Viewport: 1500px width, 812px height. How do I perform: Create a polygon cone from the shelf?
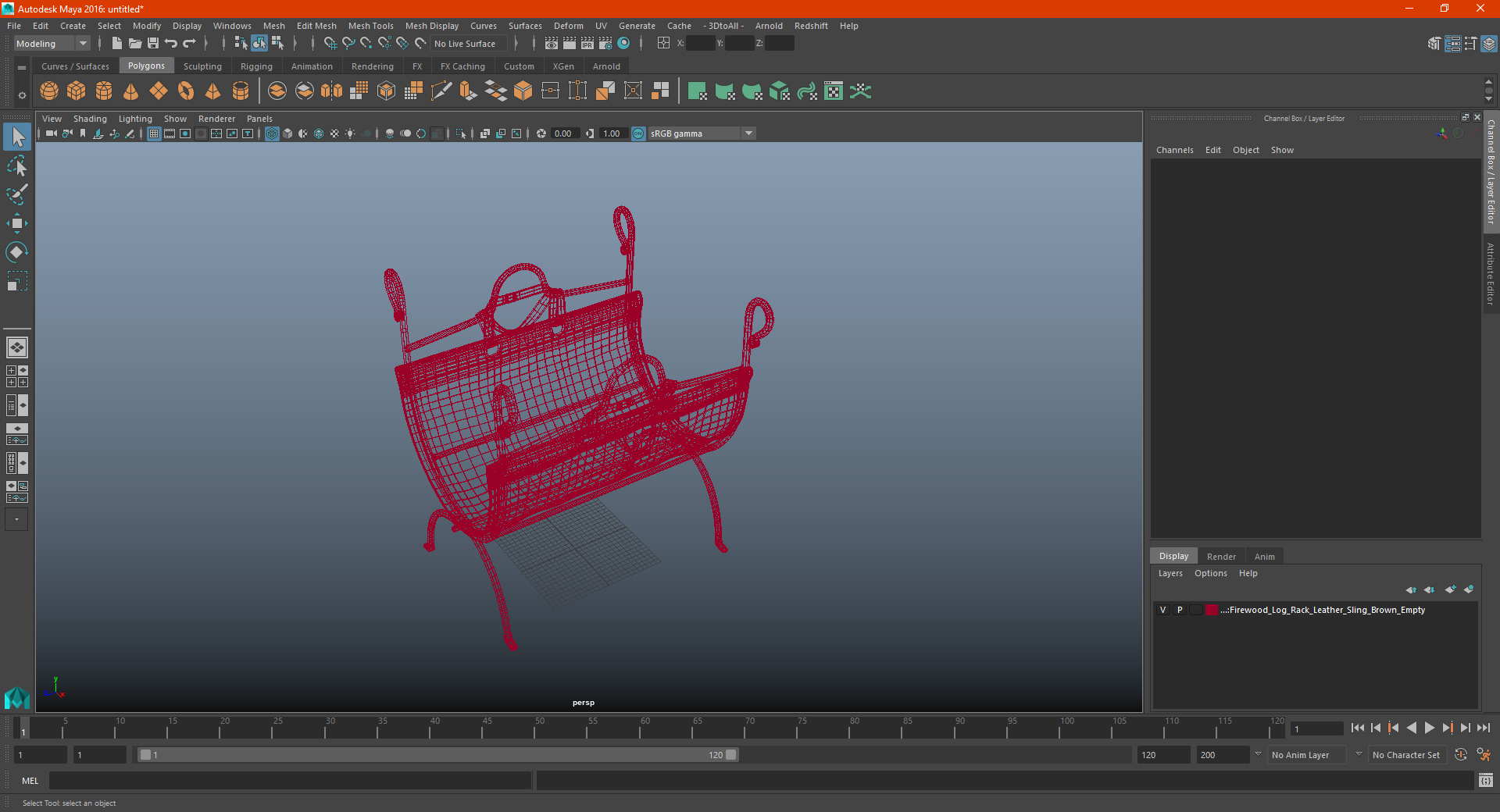pos(131,91)
